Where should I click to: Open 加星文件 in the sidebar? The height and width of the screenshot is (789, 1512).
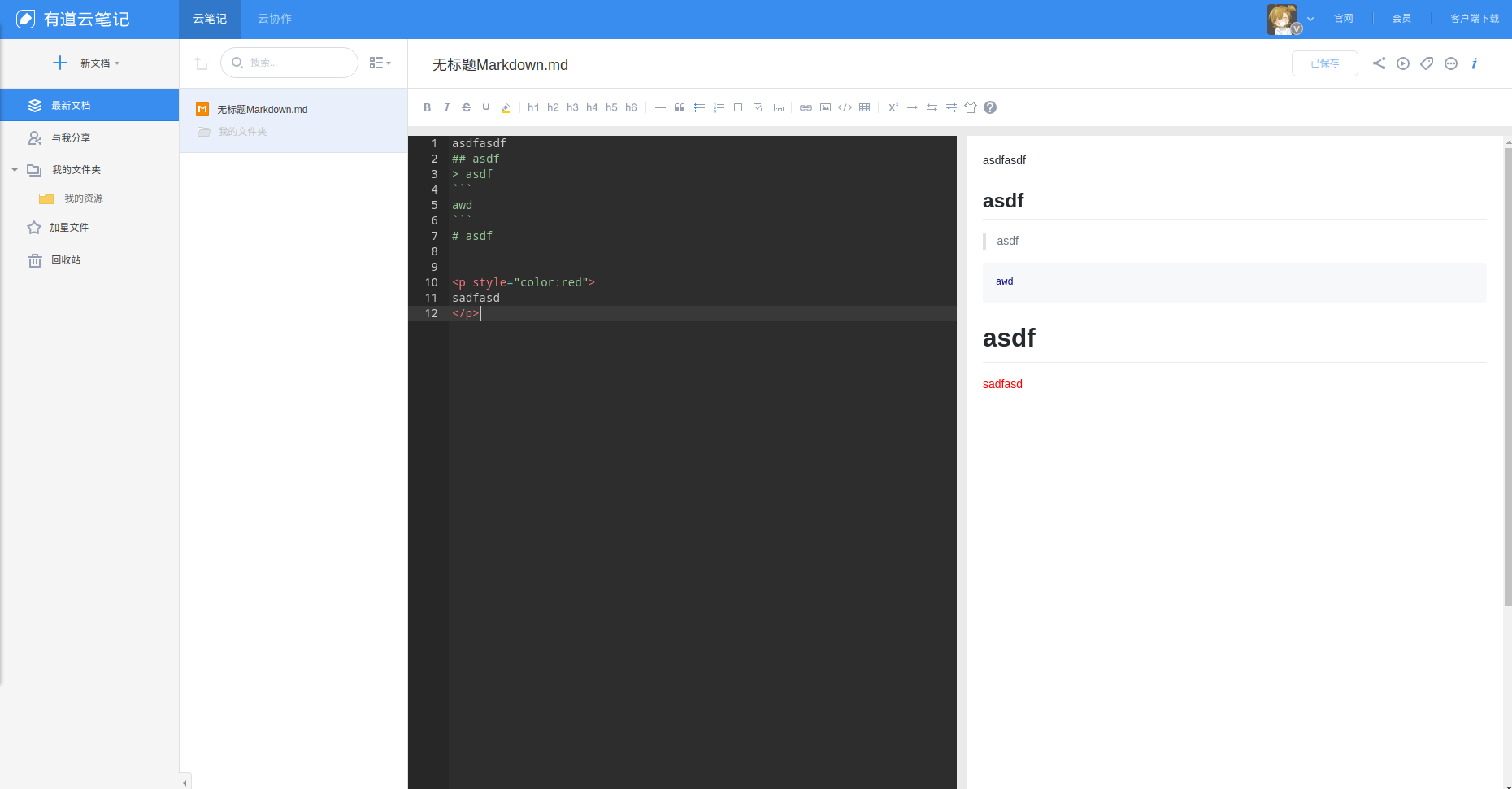coord(69,228)
